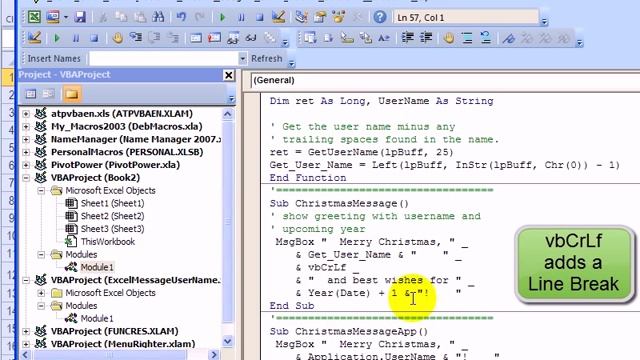Open the Immediate Window icon
Screen dimensions: 640x360
coord(214,38)
